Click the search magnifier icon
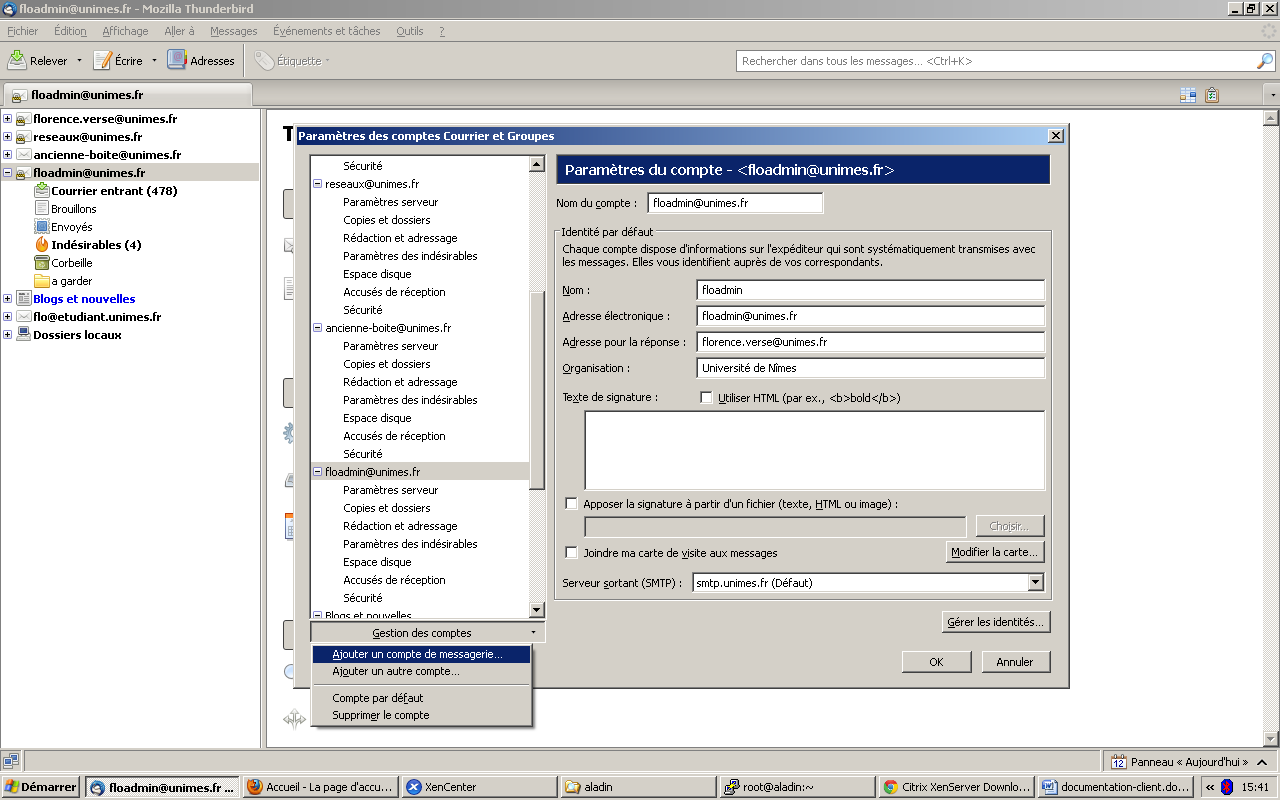 (x=1265, y=61)
